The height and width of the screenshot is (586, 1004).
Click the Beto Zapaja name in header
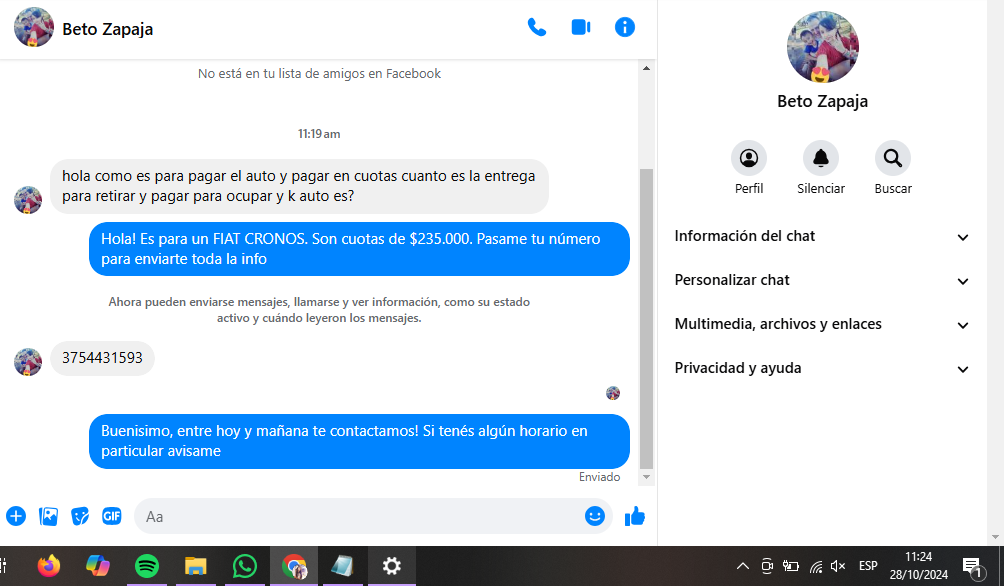coord(108,29)
